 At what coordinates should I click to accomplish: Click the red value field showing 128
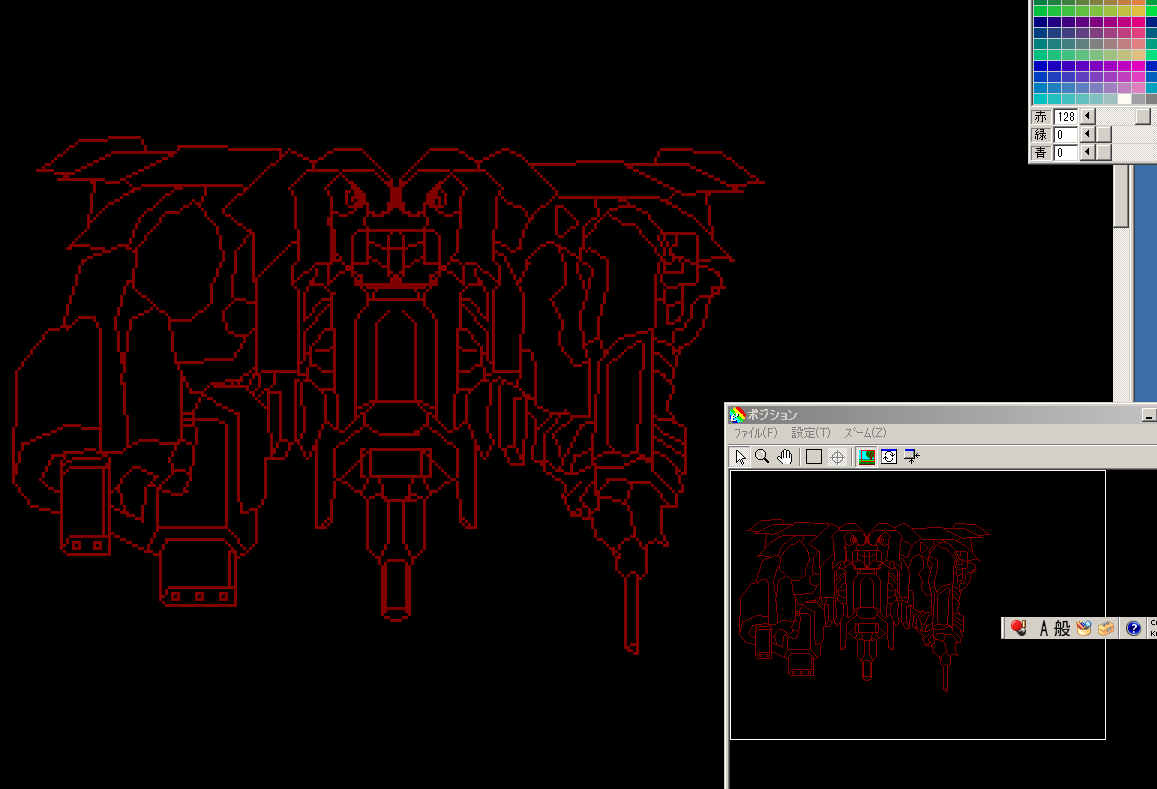1066,117
